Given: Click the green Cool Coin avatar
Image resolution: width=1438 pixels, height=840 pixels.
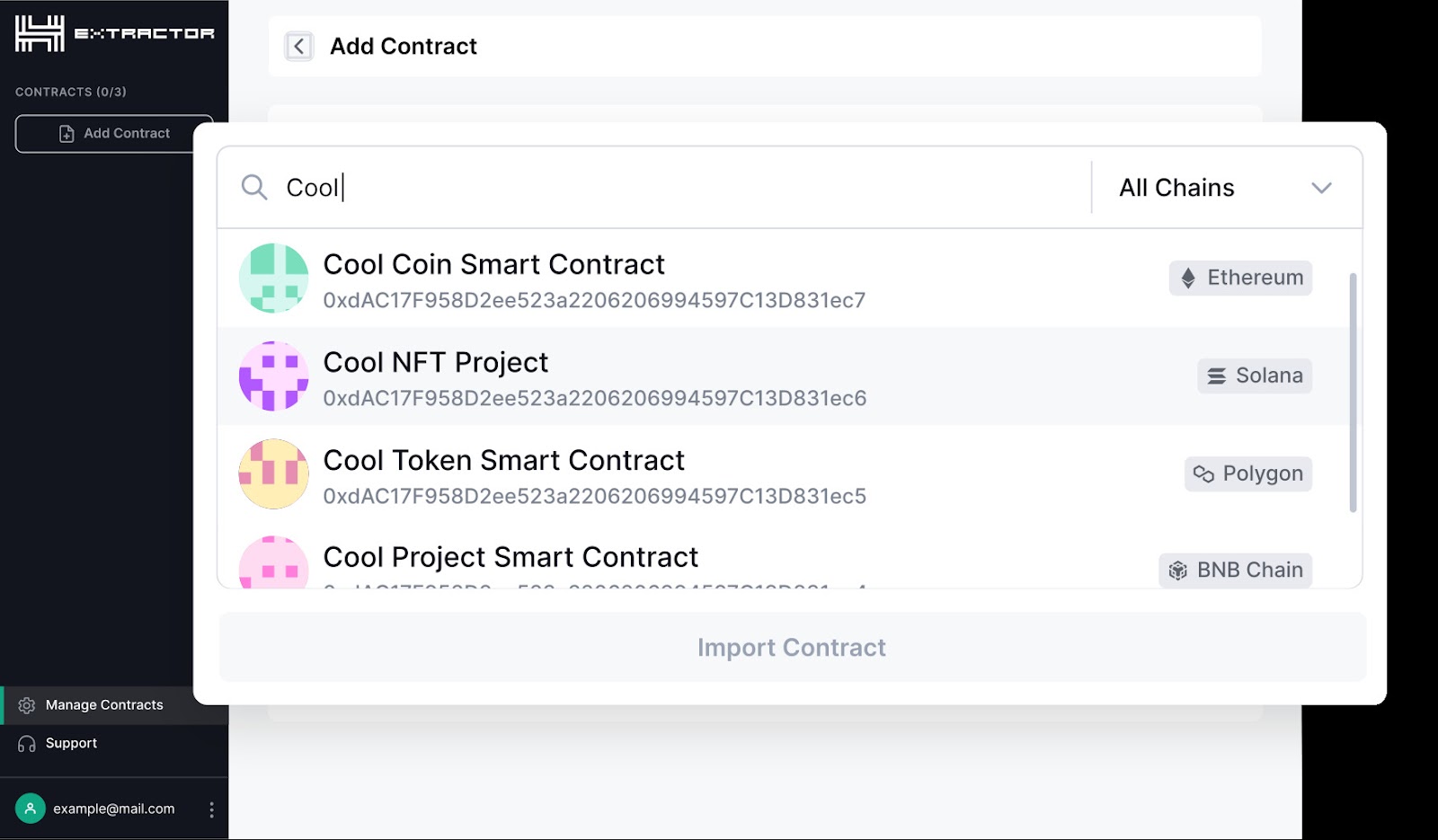Looking at the screenshot, I should click(274, 279).
